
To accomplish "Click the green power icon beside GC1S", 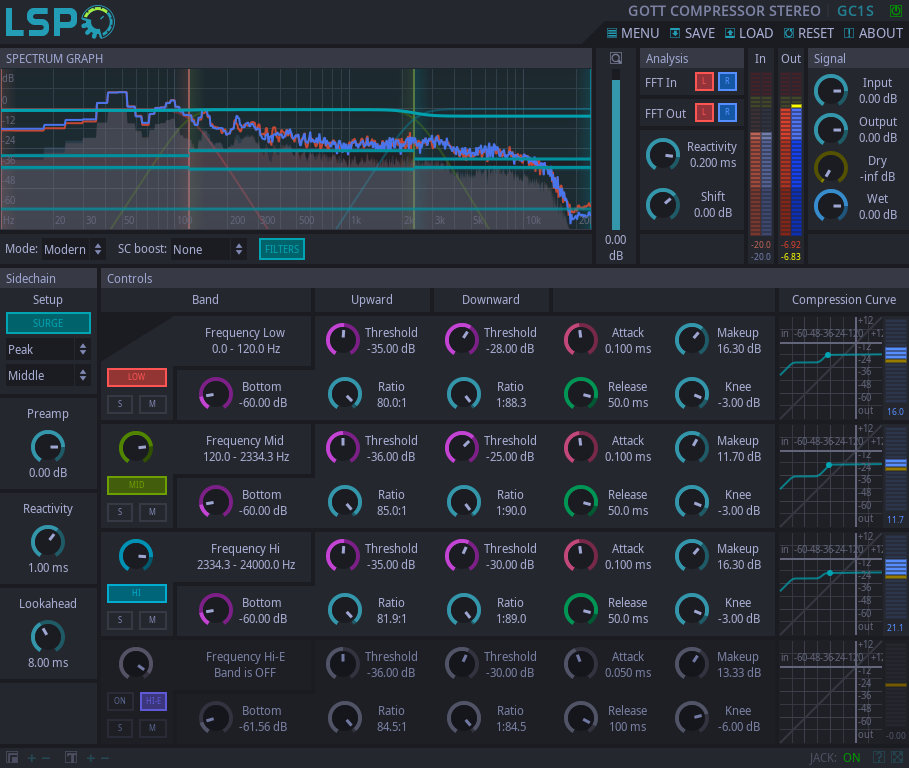I will (896, 10).
